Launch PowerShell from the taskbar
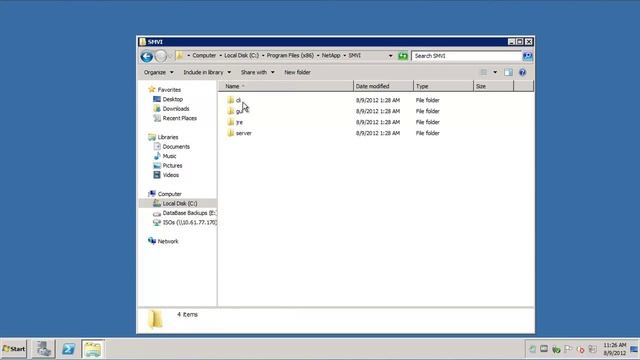This screenshot has height=360, width=640. [68, 349]
